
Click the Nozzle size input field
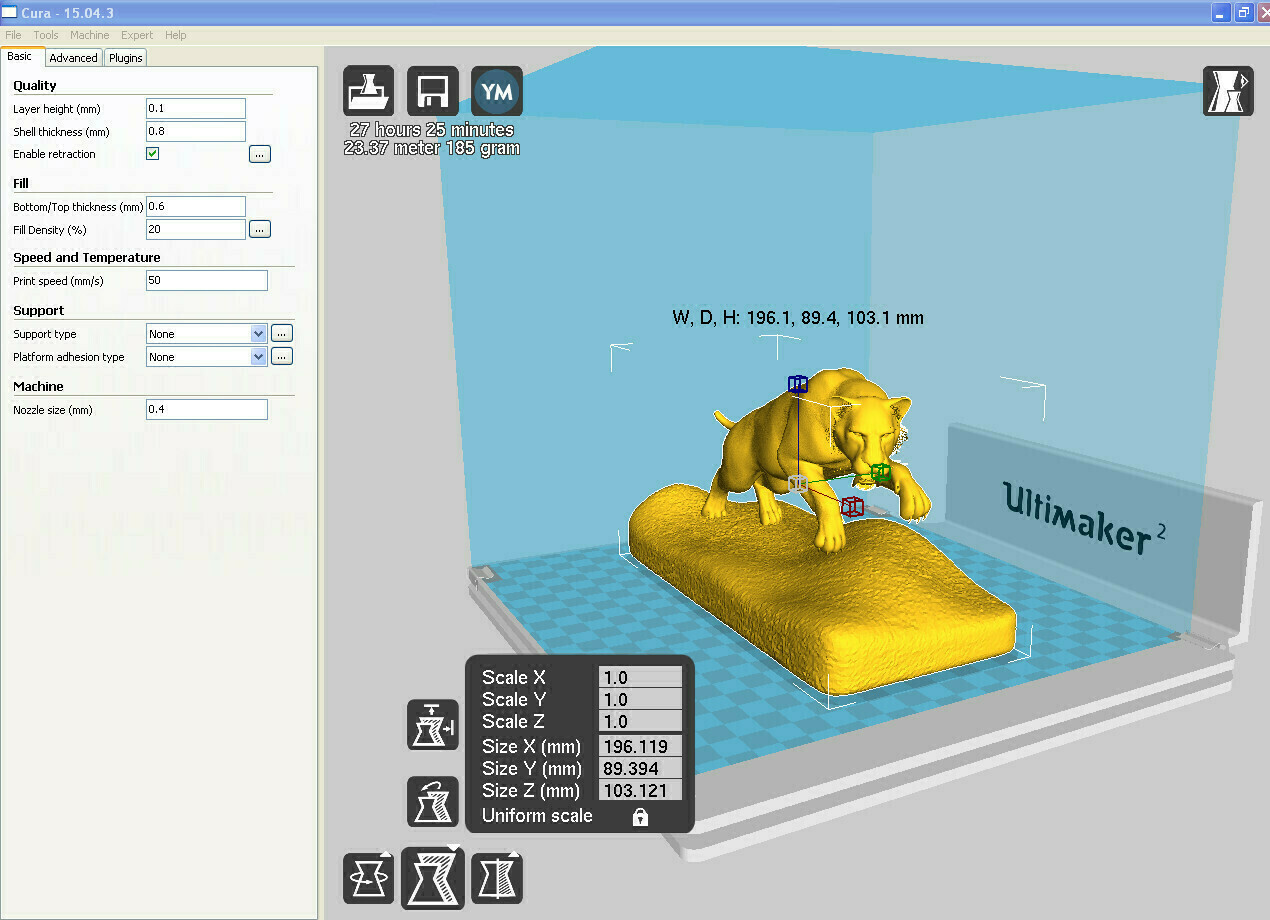[207, 409]
